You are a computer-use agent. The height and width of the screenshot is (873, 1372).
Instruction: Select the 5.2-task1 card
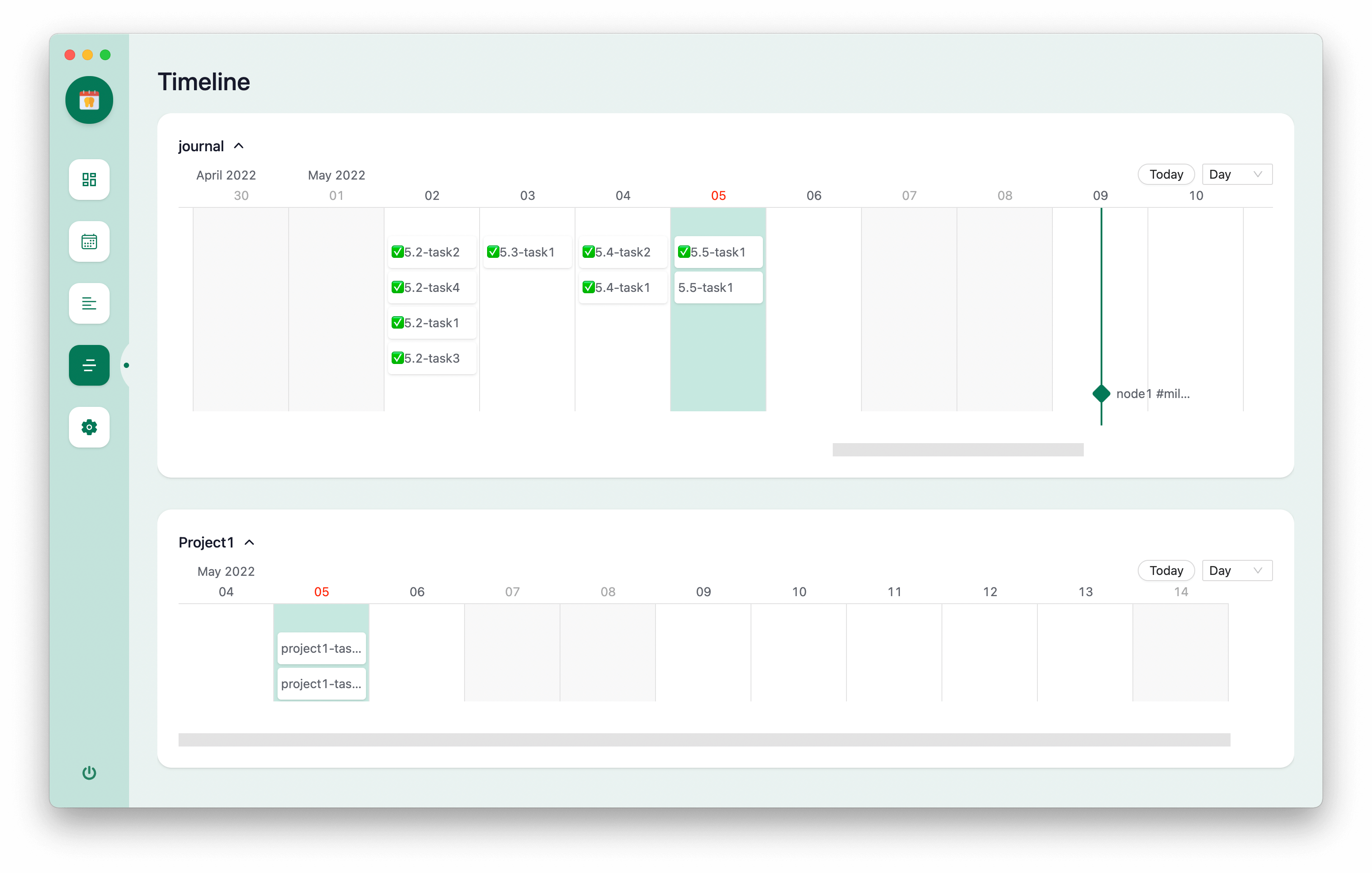432,323
